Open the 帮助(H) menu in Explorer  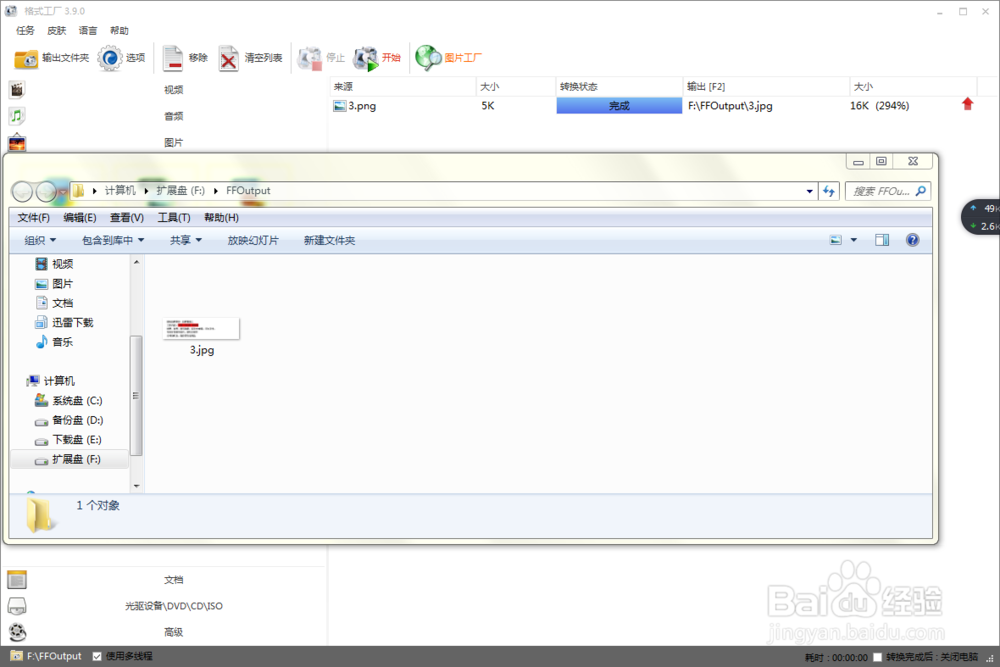(x=221, y=218)
